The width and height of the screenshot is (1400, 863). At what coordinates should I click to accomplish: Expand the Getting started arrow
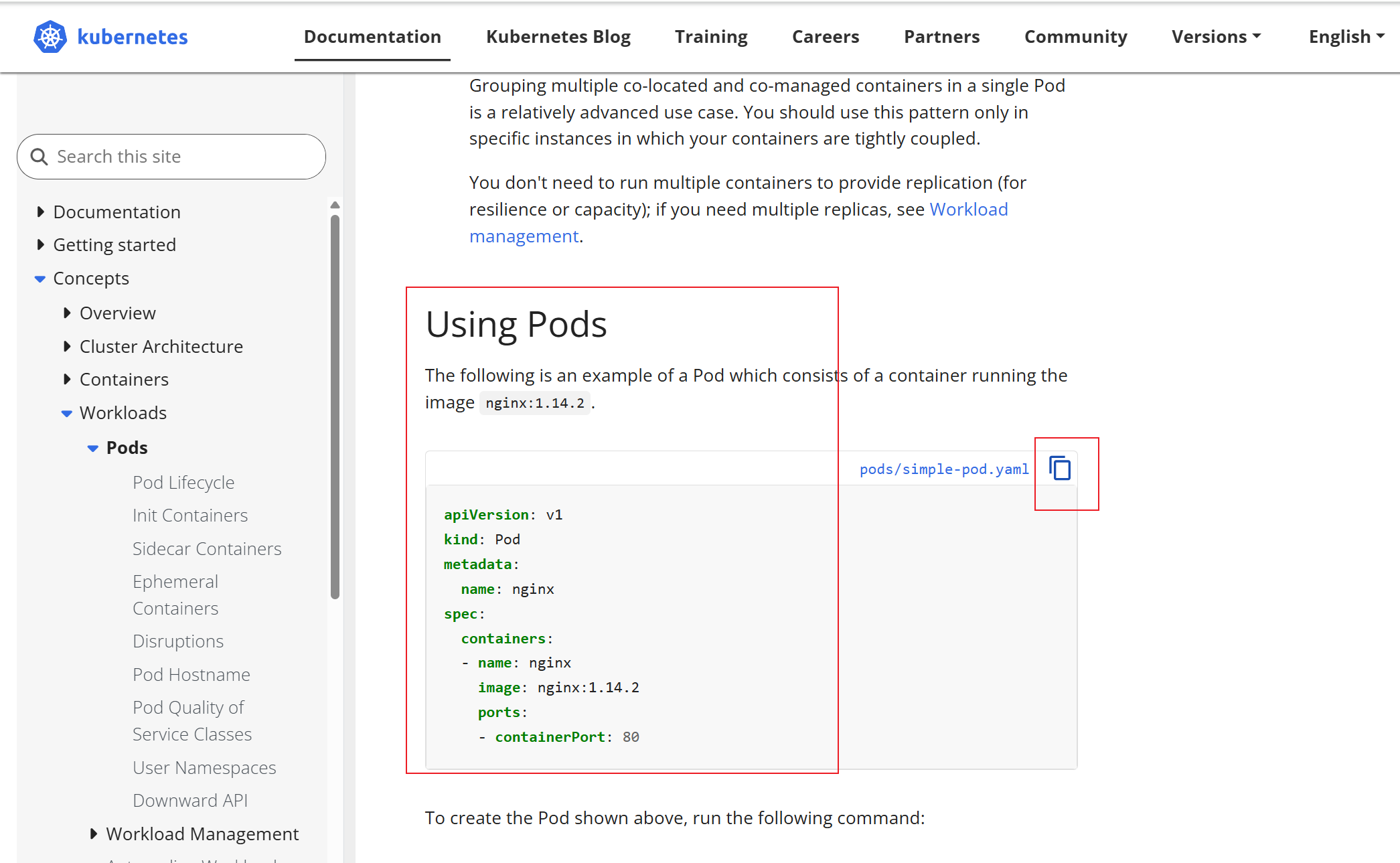coord(41,245)
